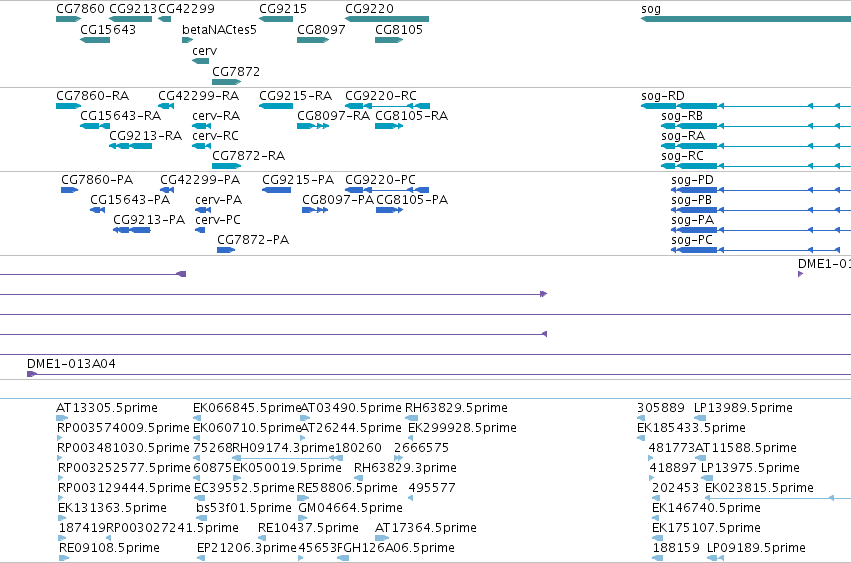Select the cerv gene label
The height and width of the screenshot is (563, 851).
[x=205, y=50]
